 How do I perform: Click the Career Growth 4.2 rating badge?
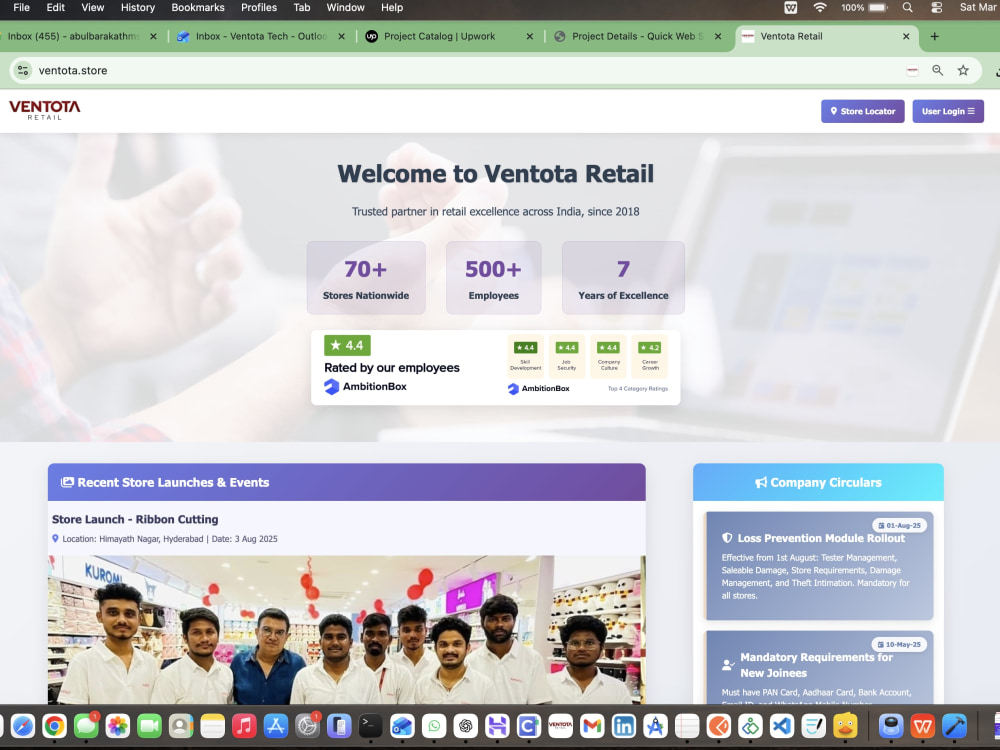(650, 355)
